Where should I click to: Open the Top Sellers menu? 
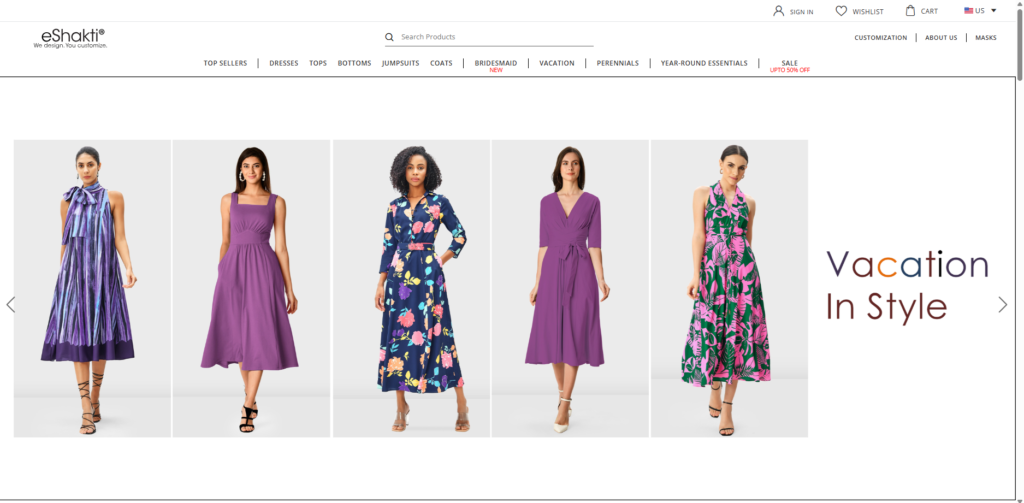tap(225, 63)
